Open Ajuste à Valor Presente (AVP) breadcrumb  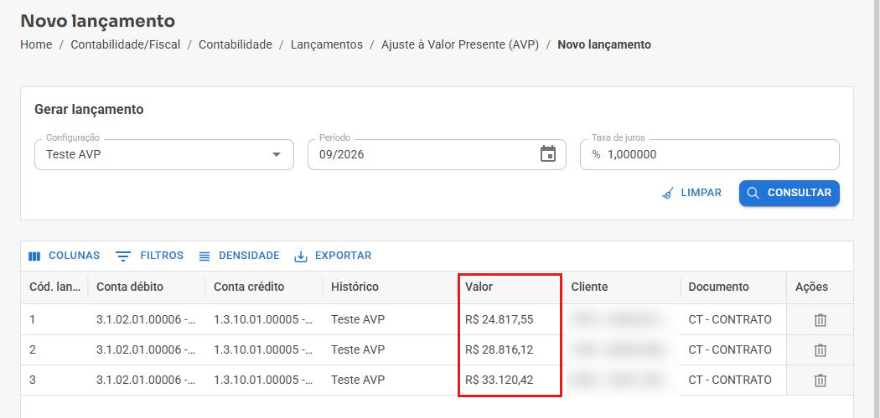click(460, 45)
